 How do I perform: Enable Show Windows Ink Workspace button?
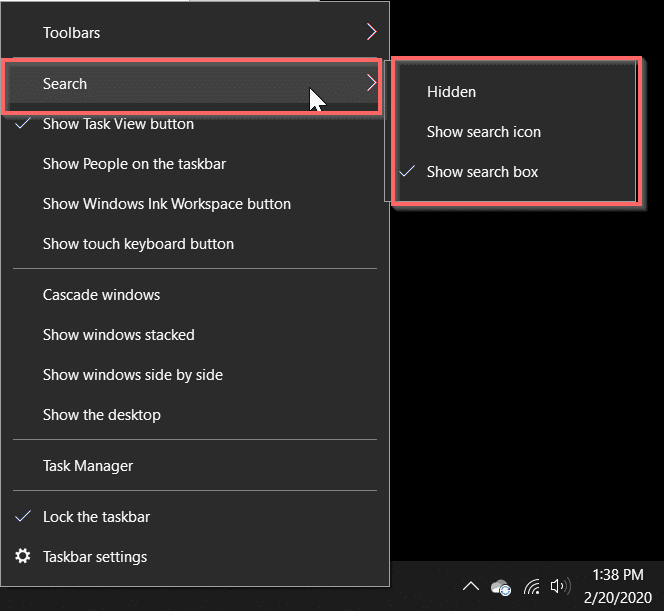pos(166,204)
